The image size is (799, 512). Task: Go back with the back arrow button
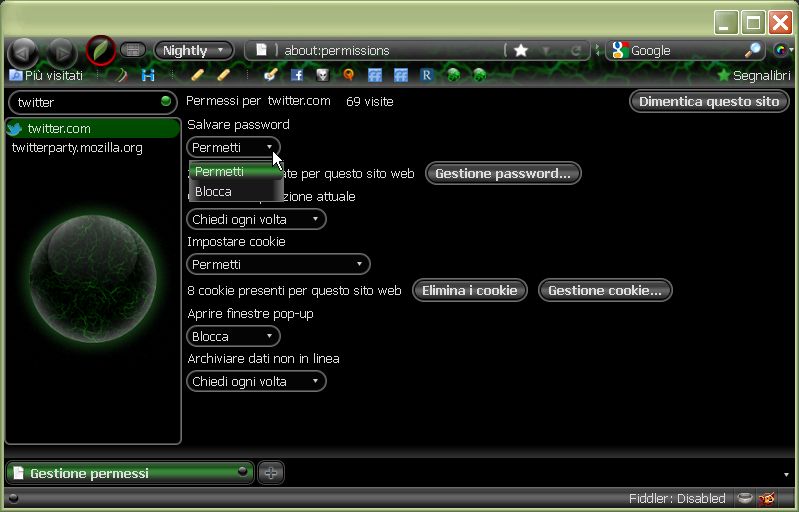tap(23, 51)
